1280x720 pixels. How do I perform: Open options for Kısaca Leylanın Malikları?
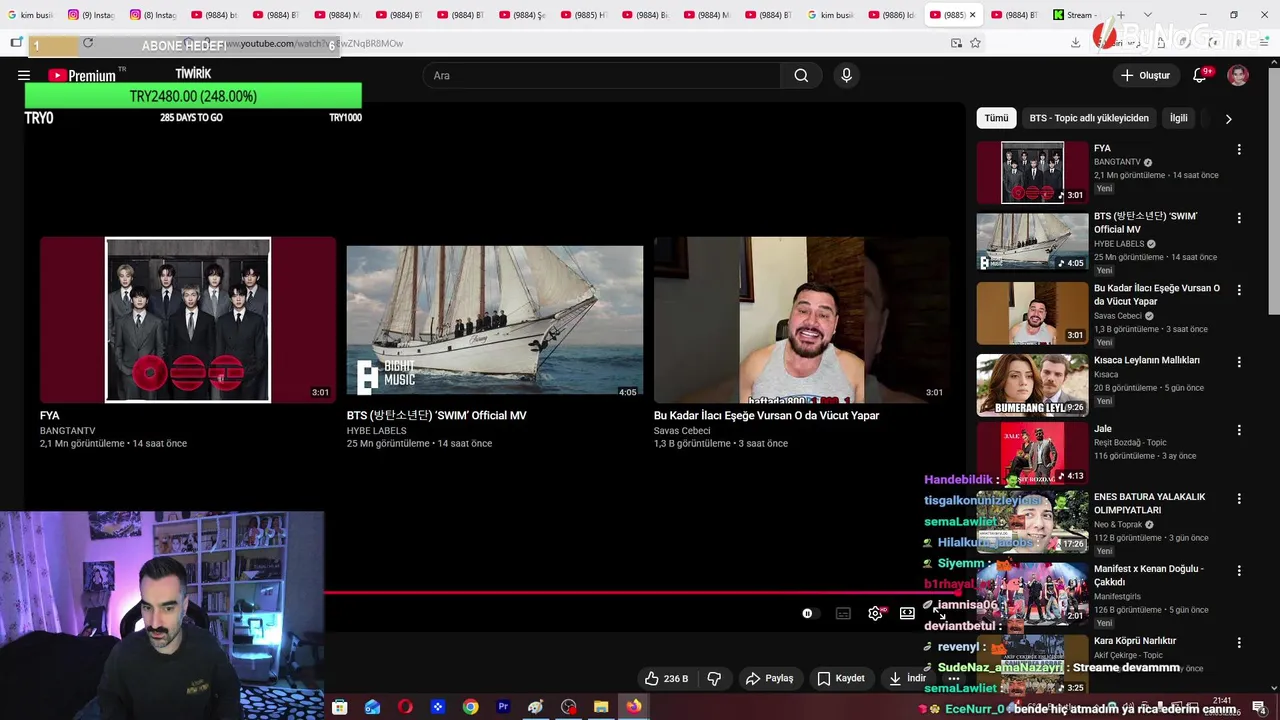click(1239, 361)
